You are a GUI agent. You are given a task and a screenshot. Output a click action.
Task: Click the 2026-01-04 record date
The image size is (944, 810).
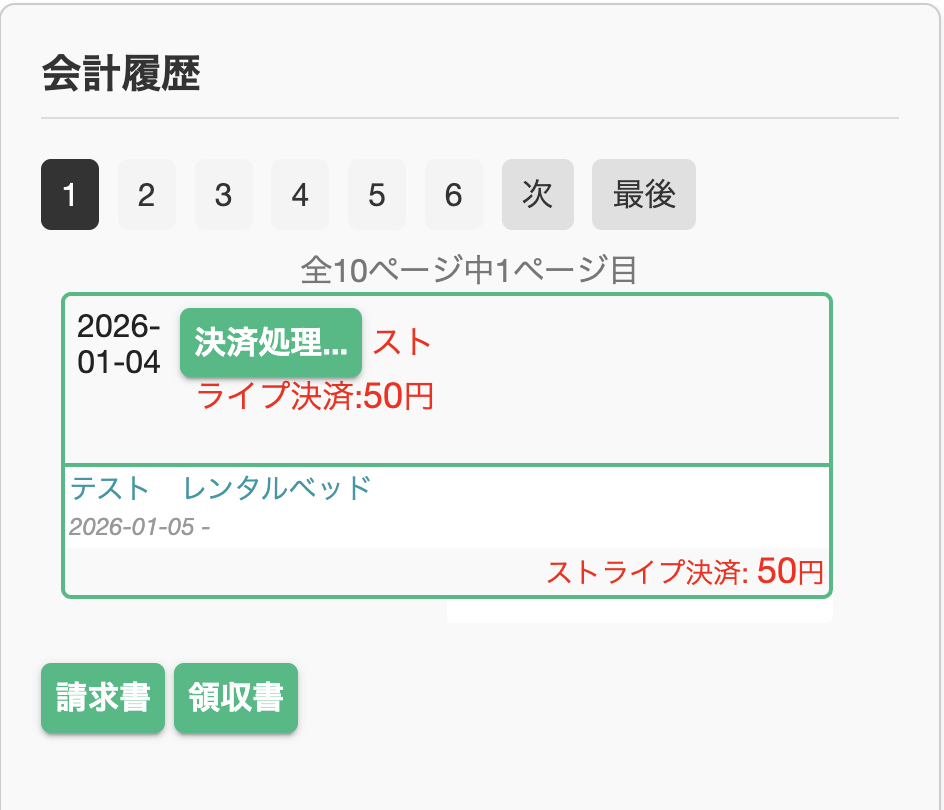(x=119, y=344)
